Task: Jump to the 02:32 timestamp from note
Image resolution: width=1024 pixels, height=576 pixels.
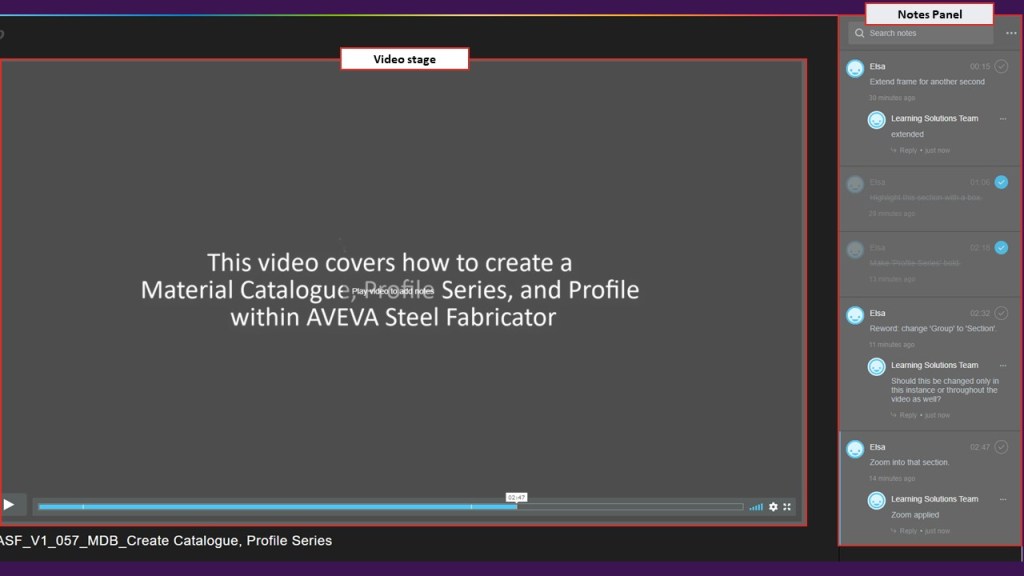Action: point(979,314)
